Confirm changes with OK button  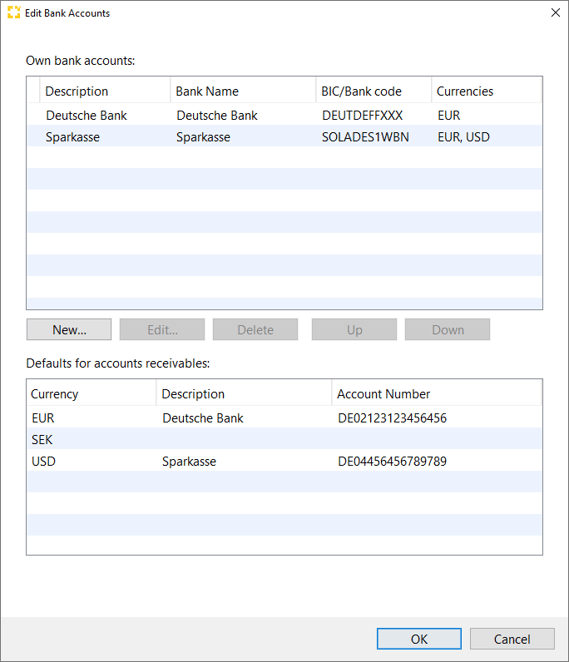point(419,639)
